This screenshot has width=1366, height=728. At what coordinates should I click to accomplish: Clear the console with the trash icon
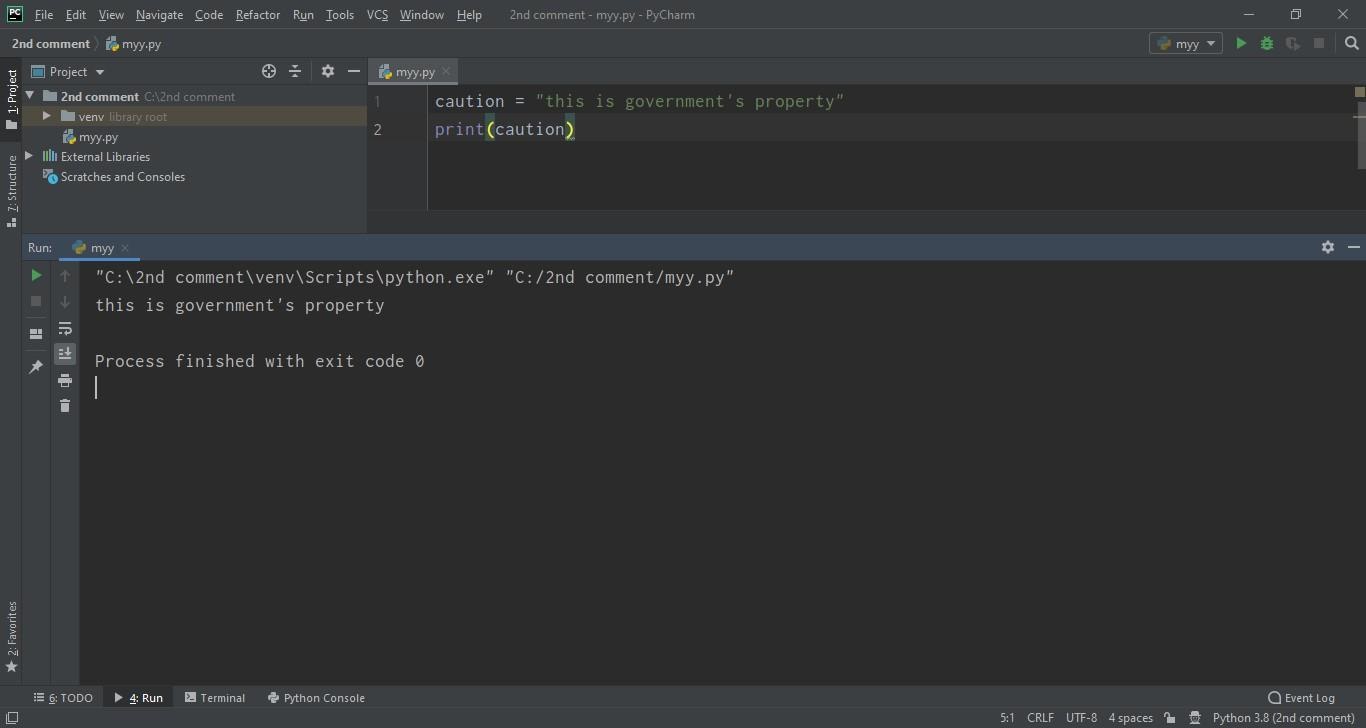pyautogui.click(x=65, y=405)
